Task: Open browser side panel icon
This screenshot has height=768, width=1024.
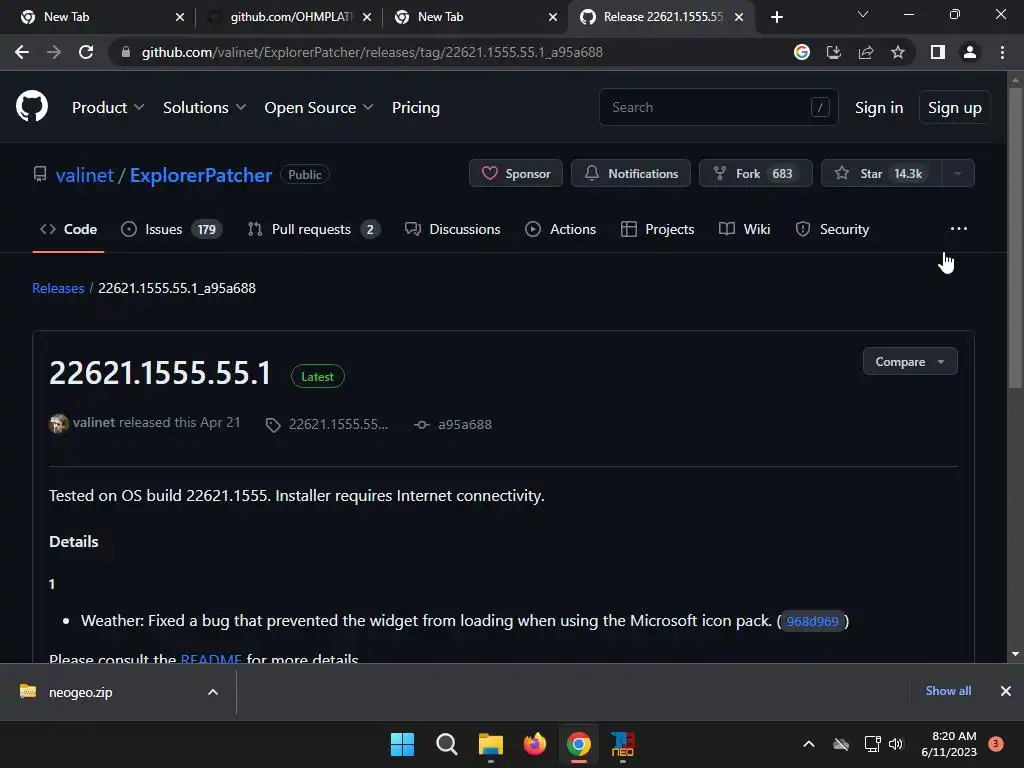Action: click(938, 52)
